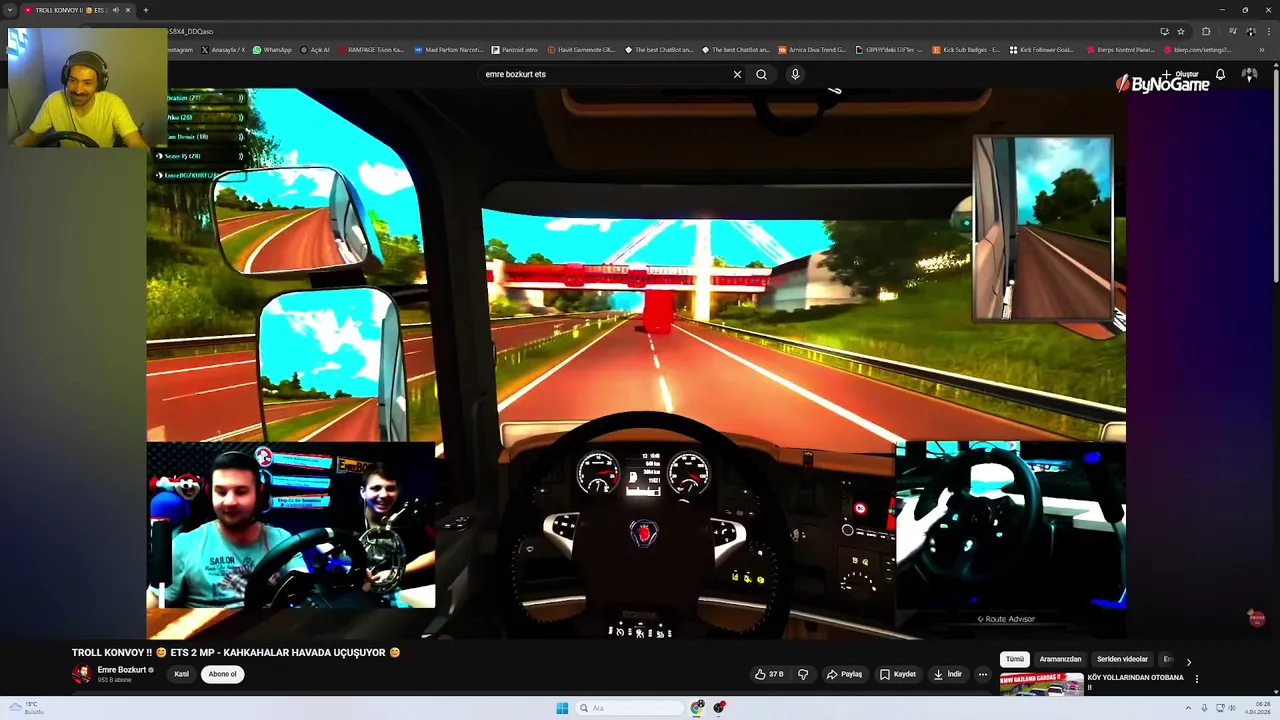
Task: Open the Chrome profile avatar
Action: point(1250,31)
